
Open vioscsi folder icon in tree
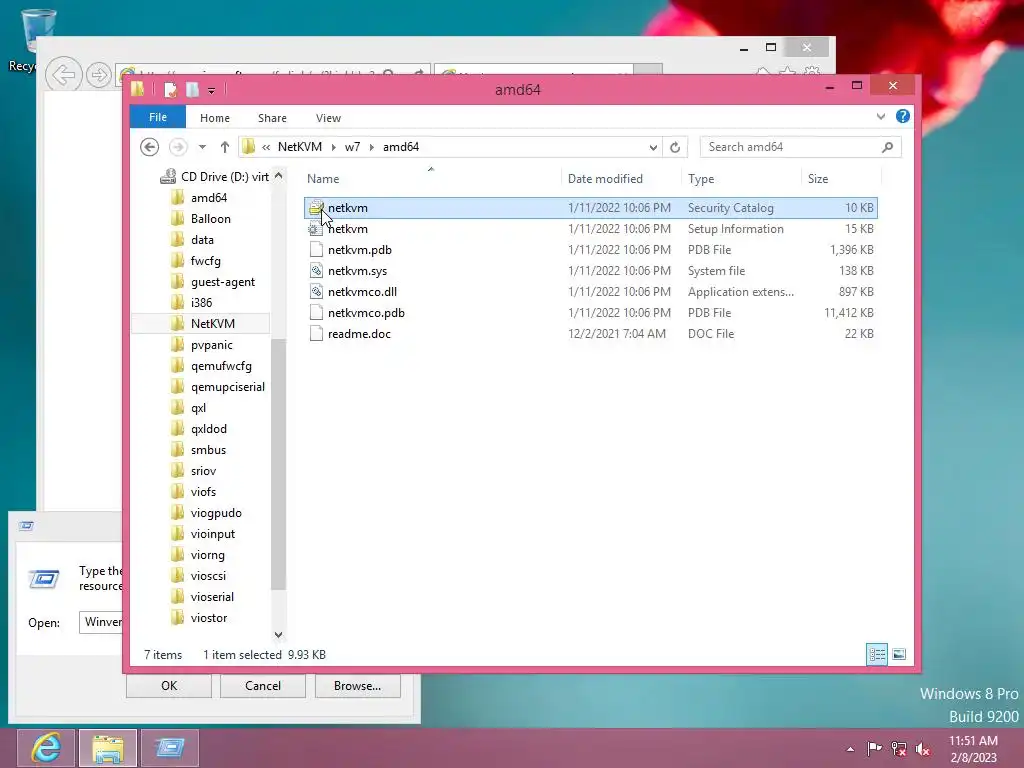(177, 575)
